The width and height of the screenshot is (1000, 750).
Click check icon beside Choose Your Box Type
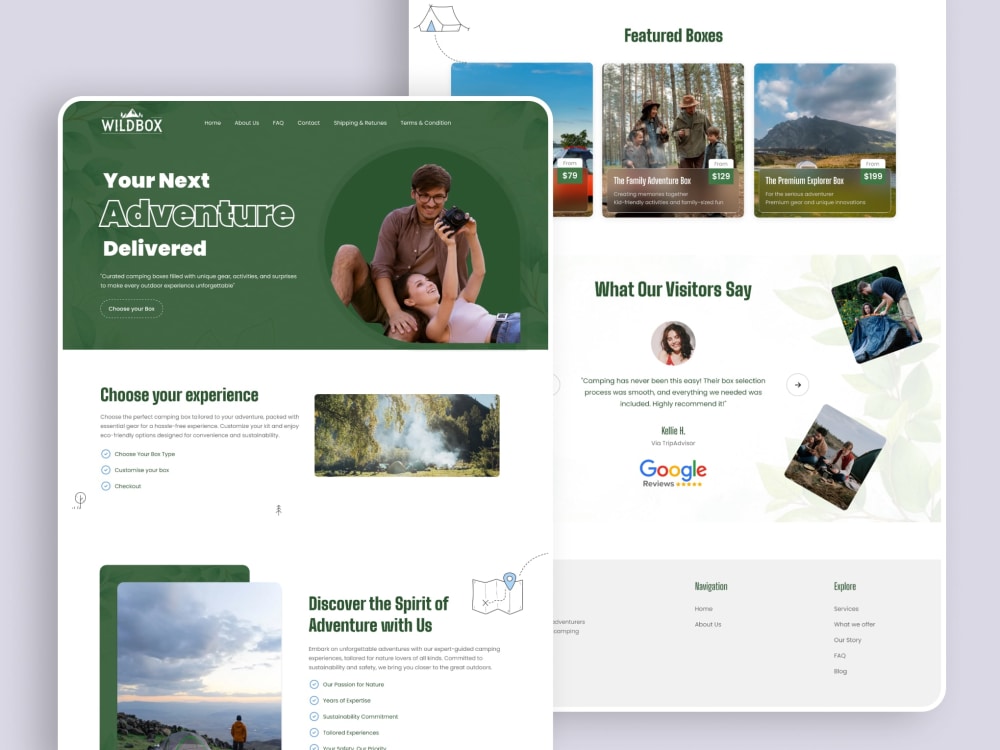tap(106, 454)
